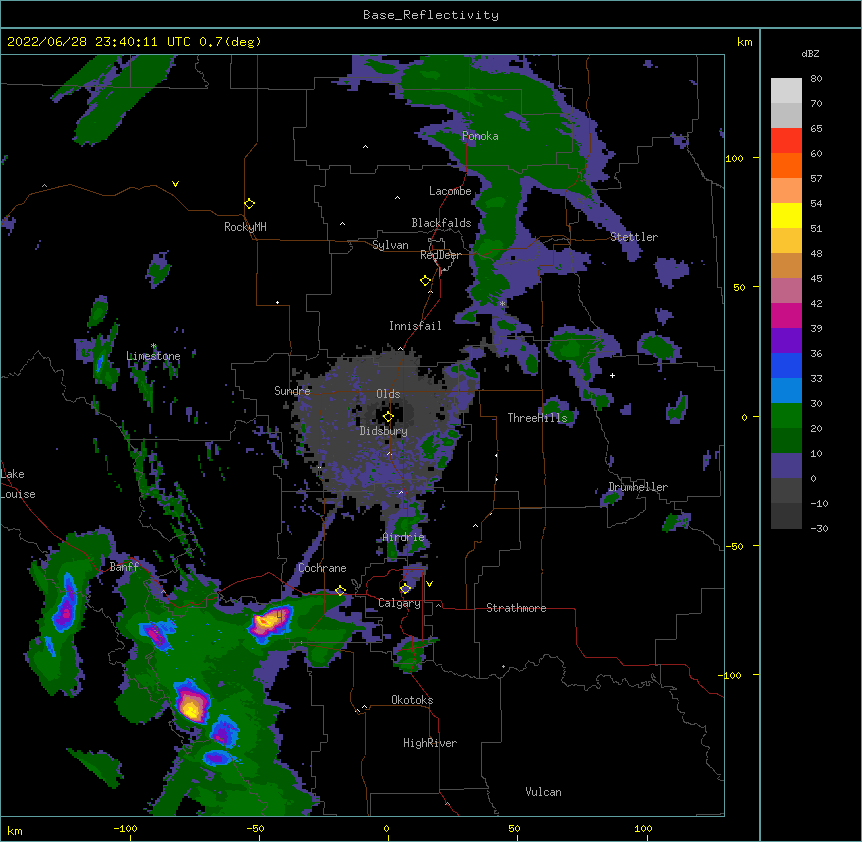Click the Vulcan label
This screenshot has width=862, height=842.
[x=543, y=792]
